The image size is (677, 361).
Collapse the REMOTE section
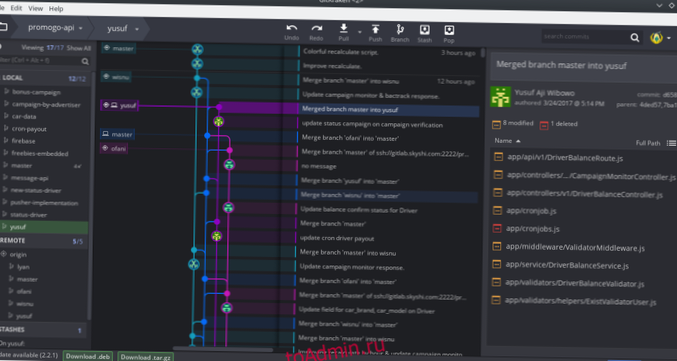pyautogui.click(x=13, y=241)
